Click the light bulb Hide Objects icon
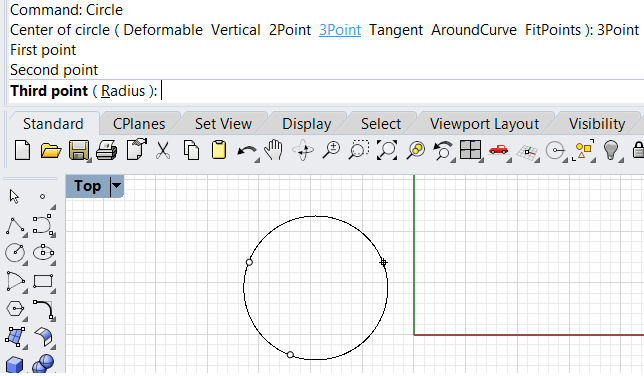The width and height of the screenshot is (644, 376). [611, 150]
